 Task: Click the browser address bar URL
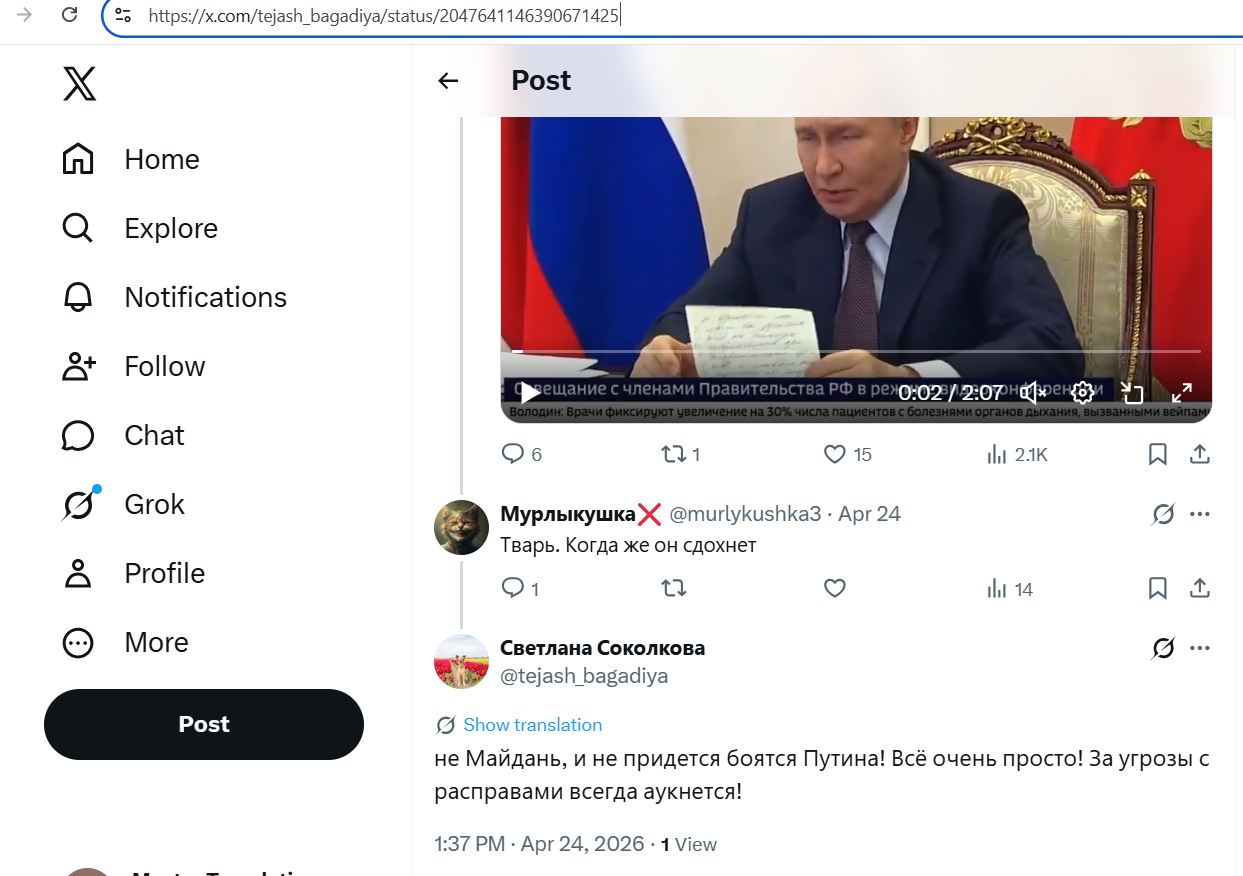[x=384, y=15]
